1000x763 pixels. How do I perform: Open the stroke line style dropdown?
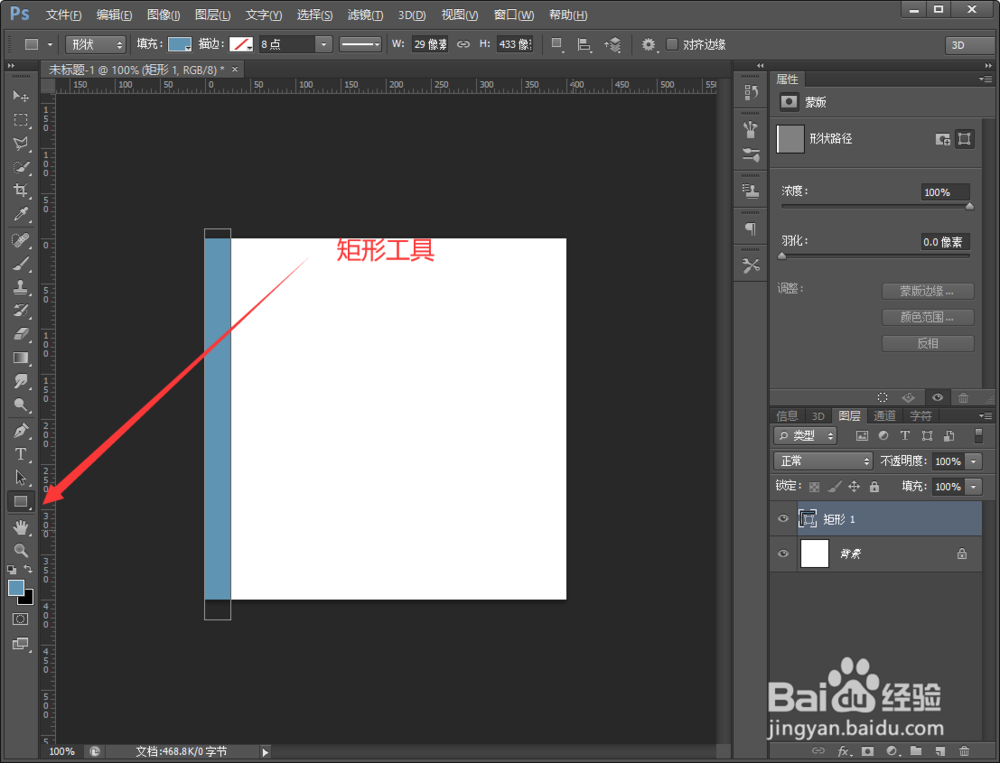pos(360,44)
